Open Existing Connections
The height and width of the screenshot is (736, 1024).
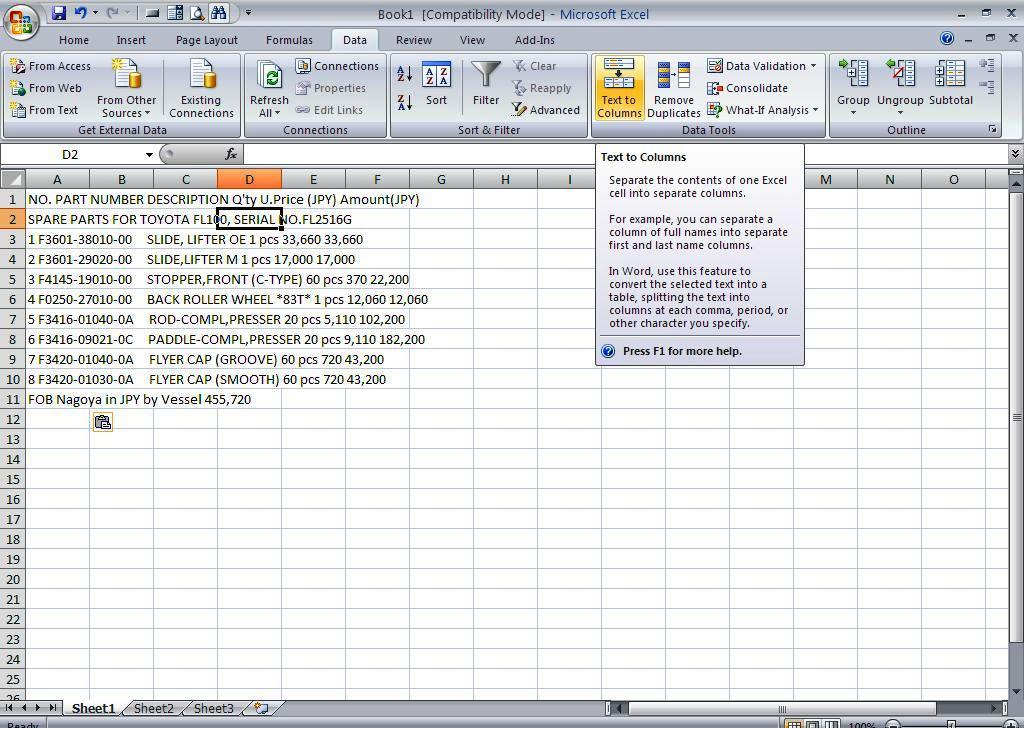tap(201, 89)
